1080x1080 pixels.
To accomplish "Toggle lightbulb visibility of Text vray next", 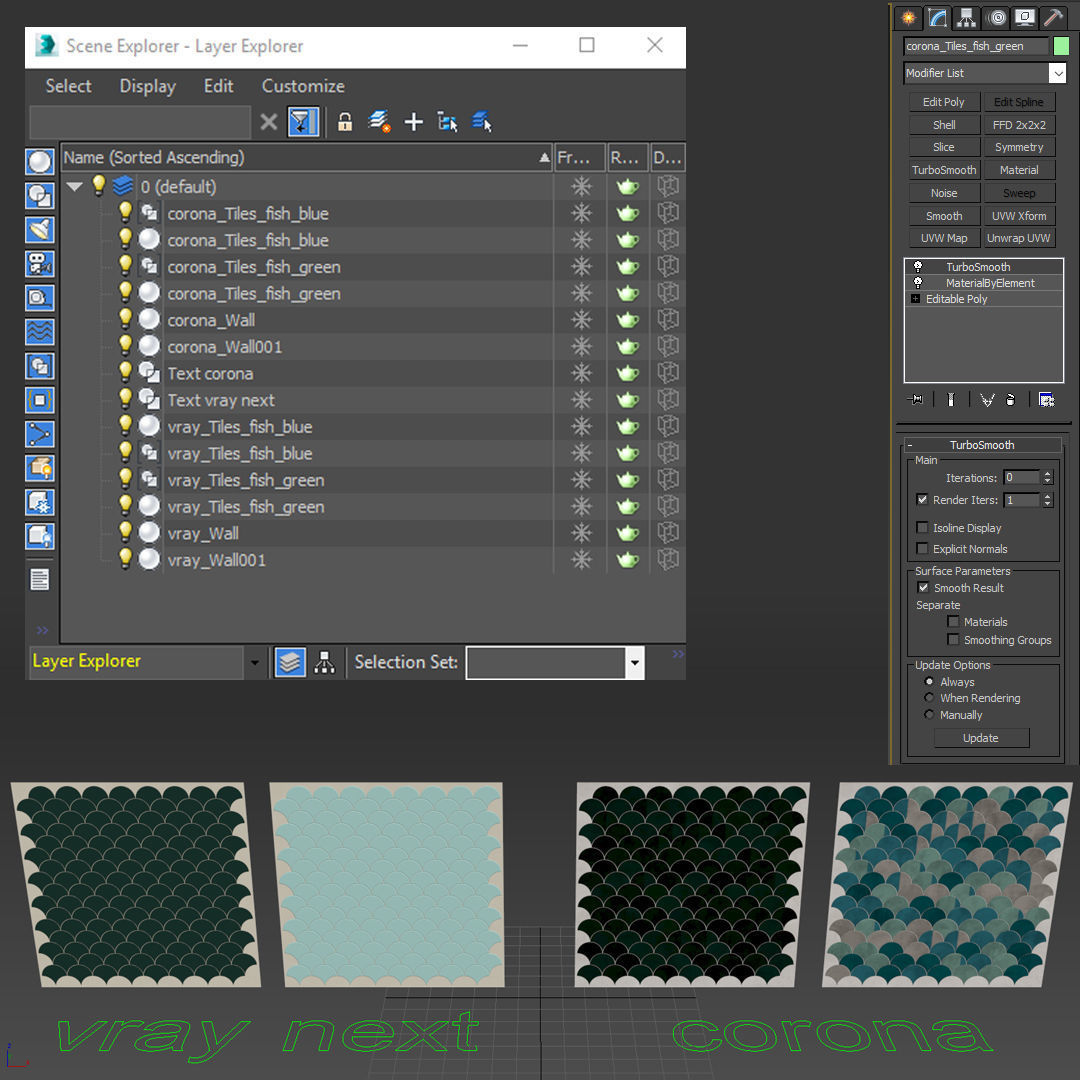I will click(x=125, y=399).
